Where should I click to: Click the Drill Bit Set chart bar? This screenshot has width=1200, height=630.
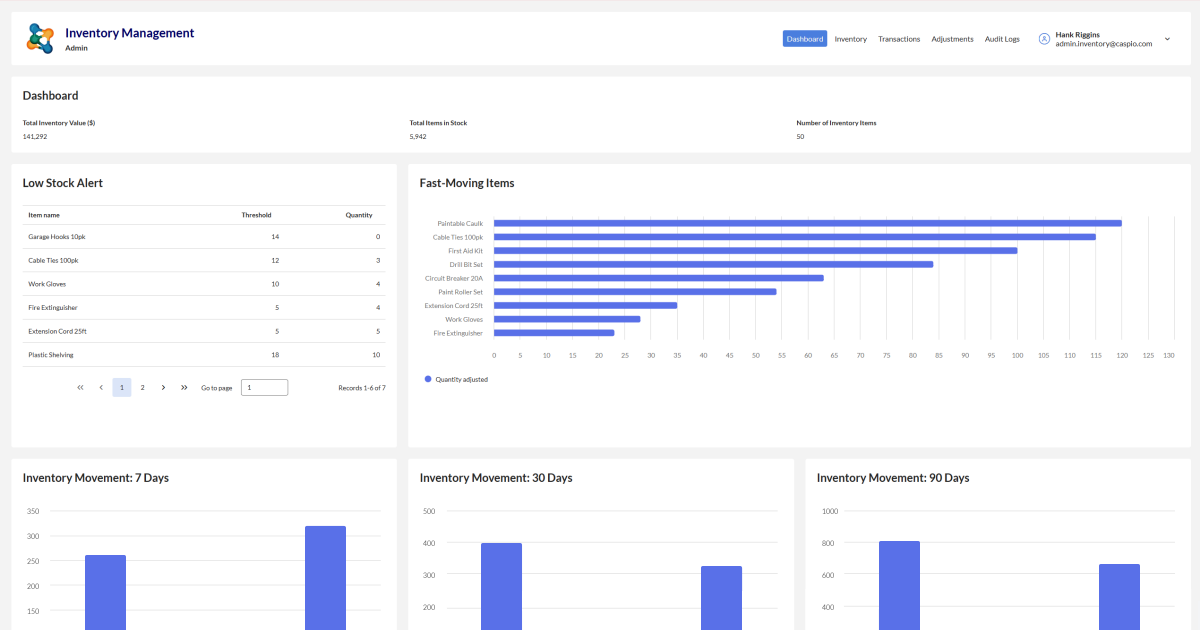(x=714, y=264)
